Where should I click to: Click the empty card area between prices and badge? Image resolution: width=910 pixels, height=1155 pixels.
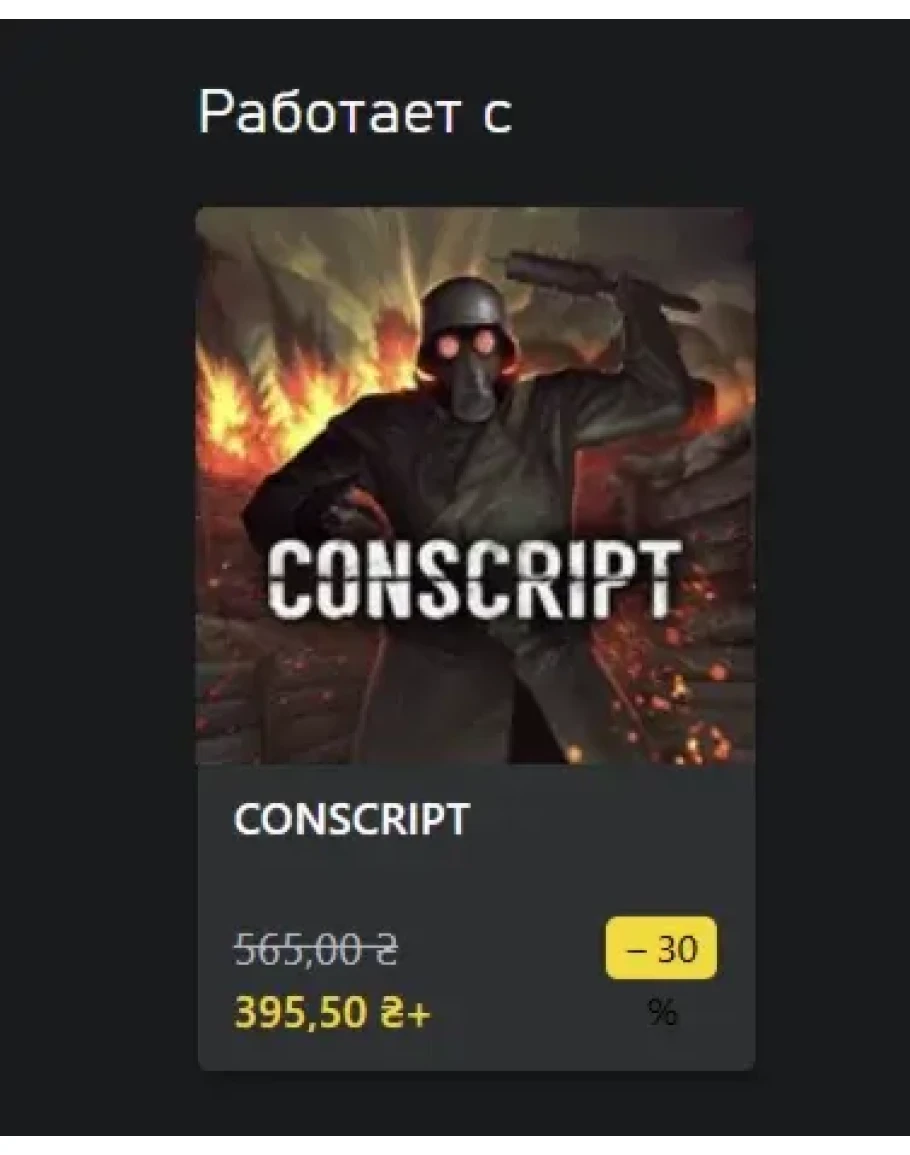[516, 980]
